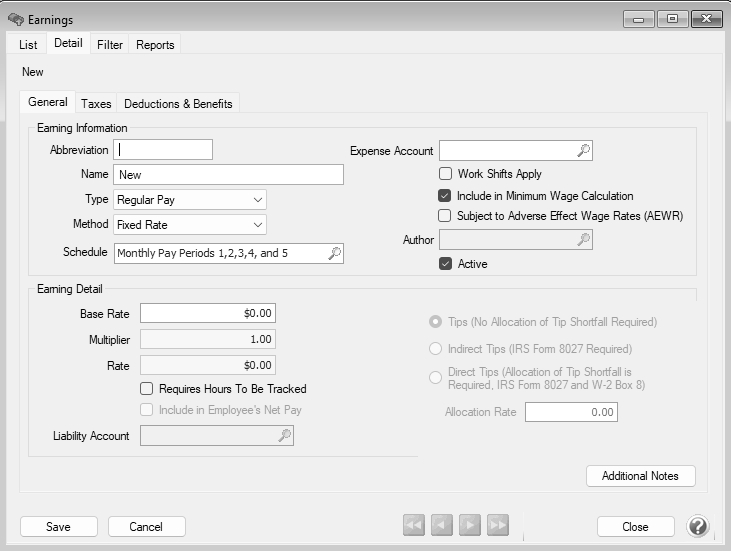Go to previous record navigation arrow
Viewport: 731px width, 551px height.
pos(441,526)
